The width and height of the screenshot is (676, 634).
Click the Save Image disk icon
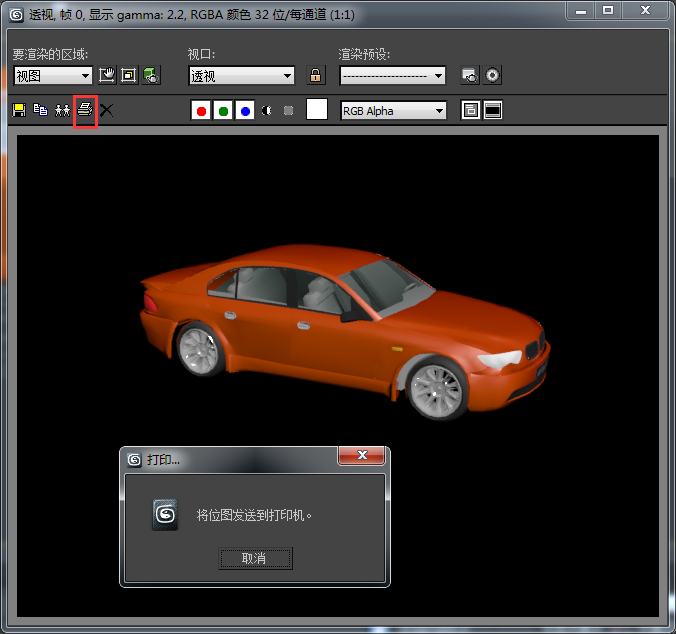click(19, 110)
